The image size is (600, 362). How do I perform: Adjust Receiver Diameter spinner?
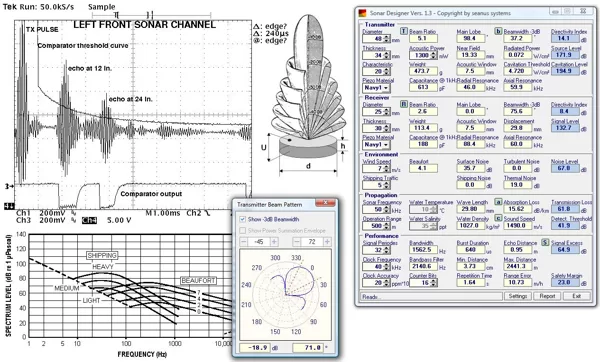tap(386, 112)
